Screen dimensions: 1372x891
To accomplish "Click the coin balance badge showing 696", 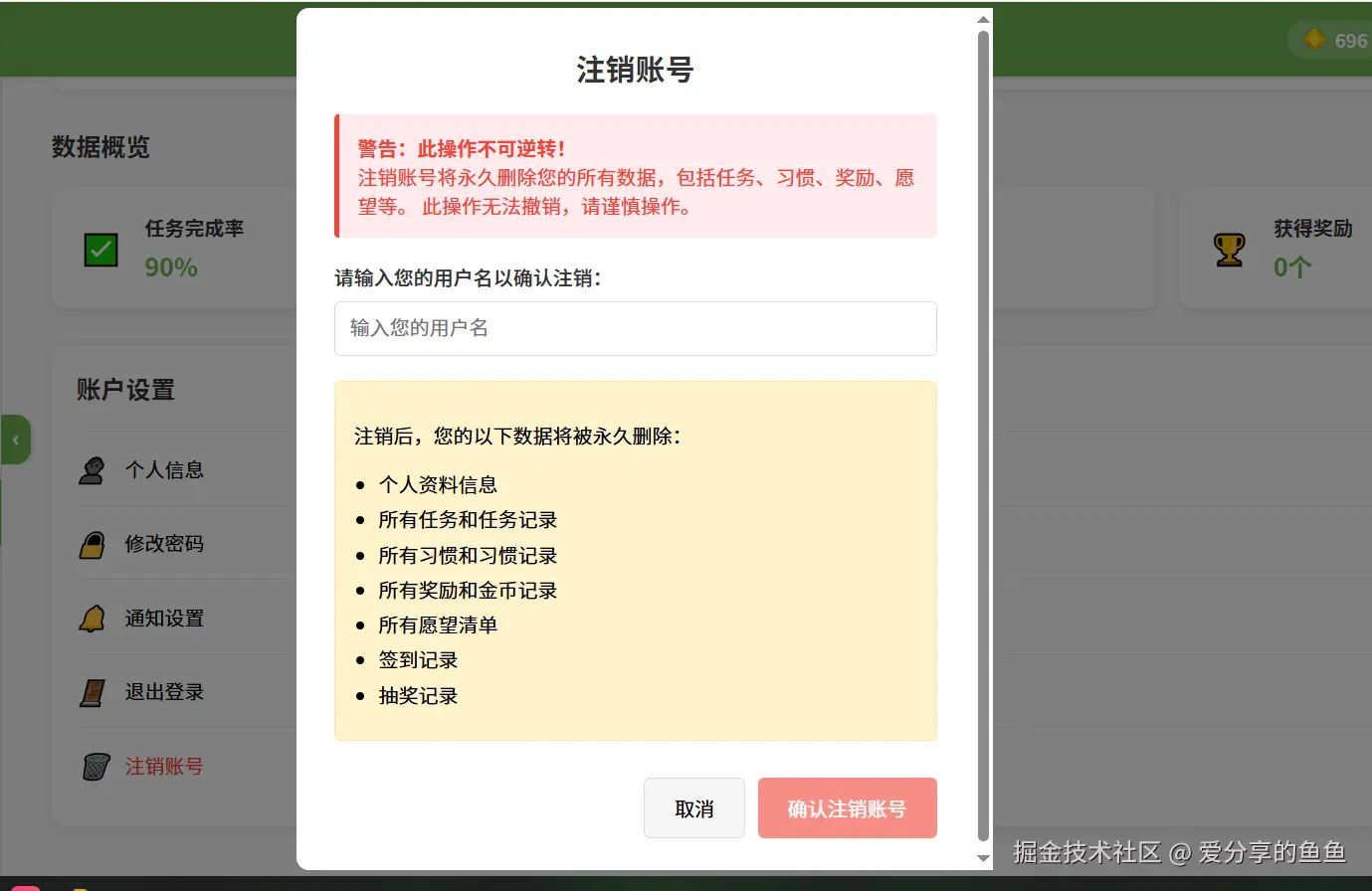I will [x=1333, y=39].
